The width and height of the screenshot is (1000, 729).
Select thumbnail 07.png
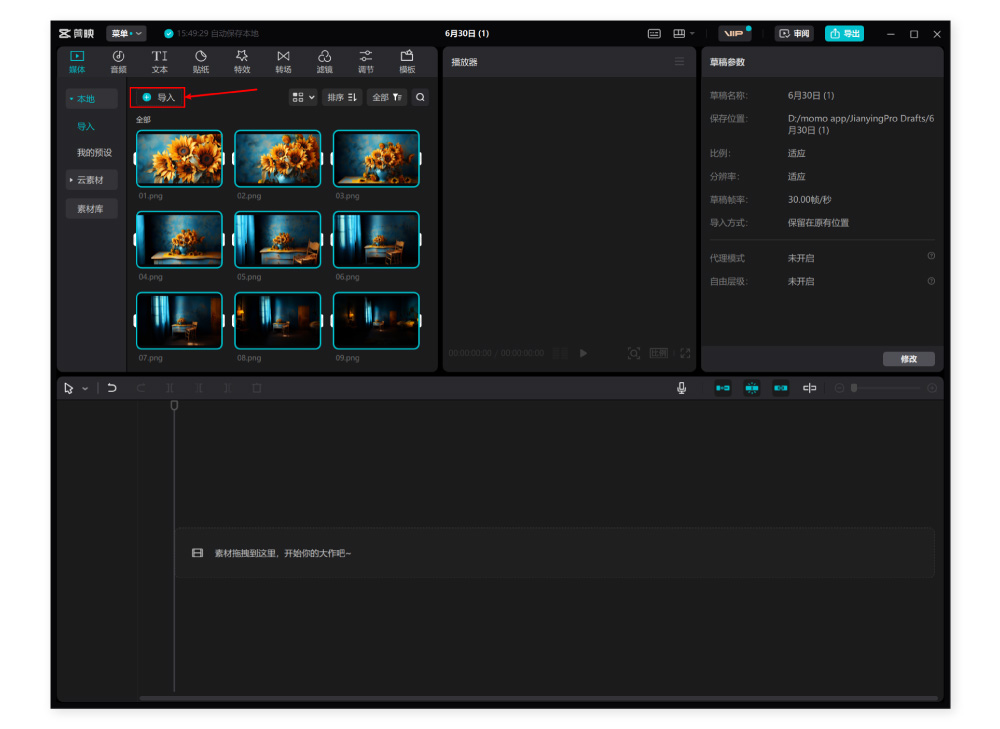(179, 321)
